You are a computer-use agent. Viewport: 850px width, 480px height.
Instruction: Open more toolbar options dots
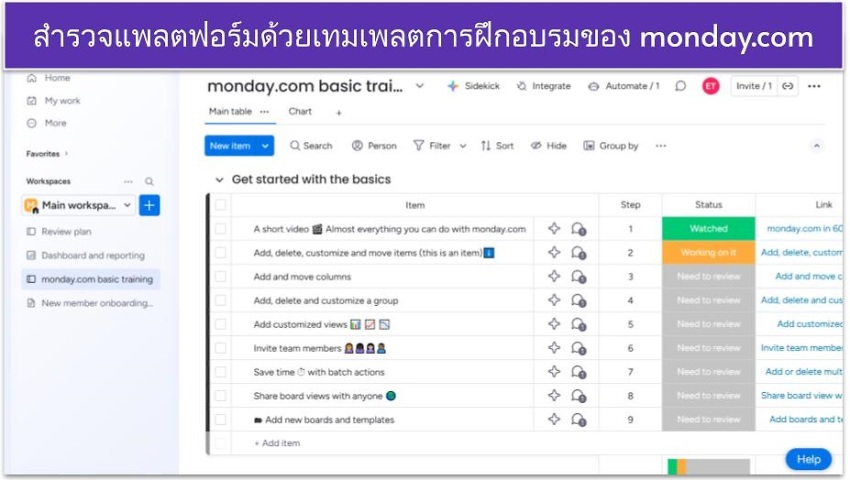pyautogui.click(x=660, y=146)
